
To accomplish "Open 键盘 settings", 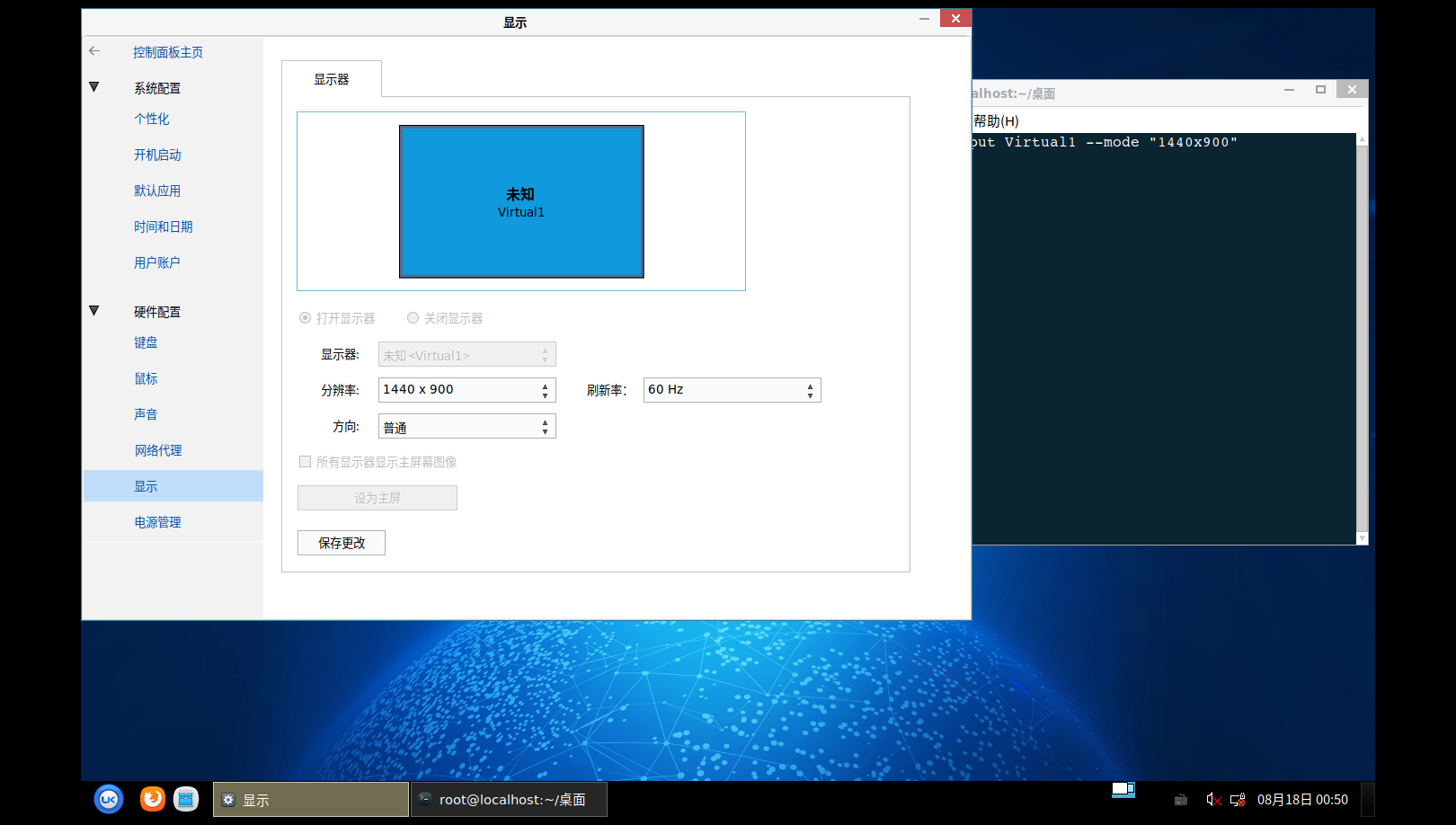I will 146,342.
